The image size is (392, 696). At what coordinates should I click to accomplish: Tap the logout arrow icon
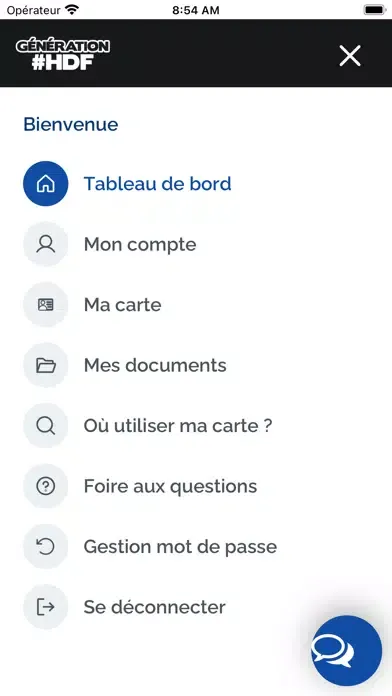pyautogui.click(x=46, y=607)
